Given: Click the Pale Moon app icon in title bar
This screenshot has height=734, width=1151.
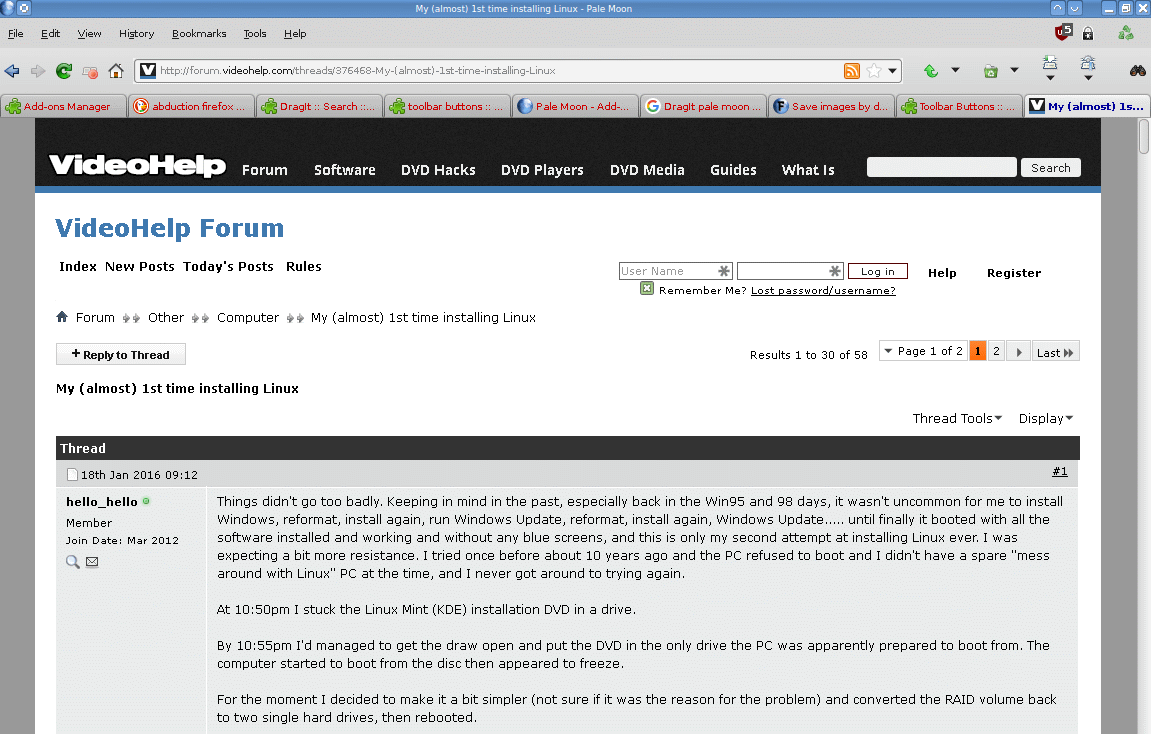Looking at the screenshot, I should 7,8.
